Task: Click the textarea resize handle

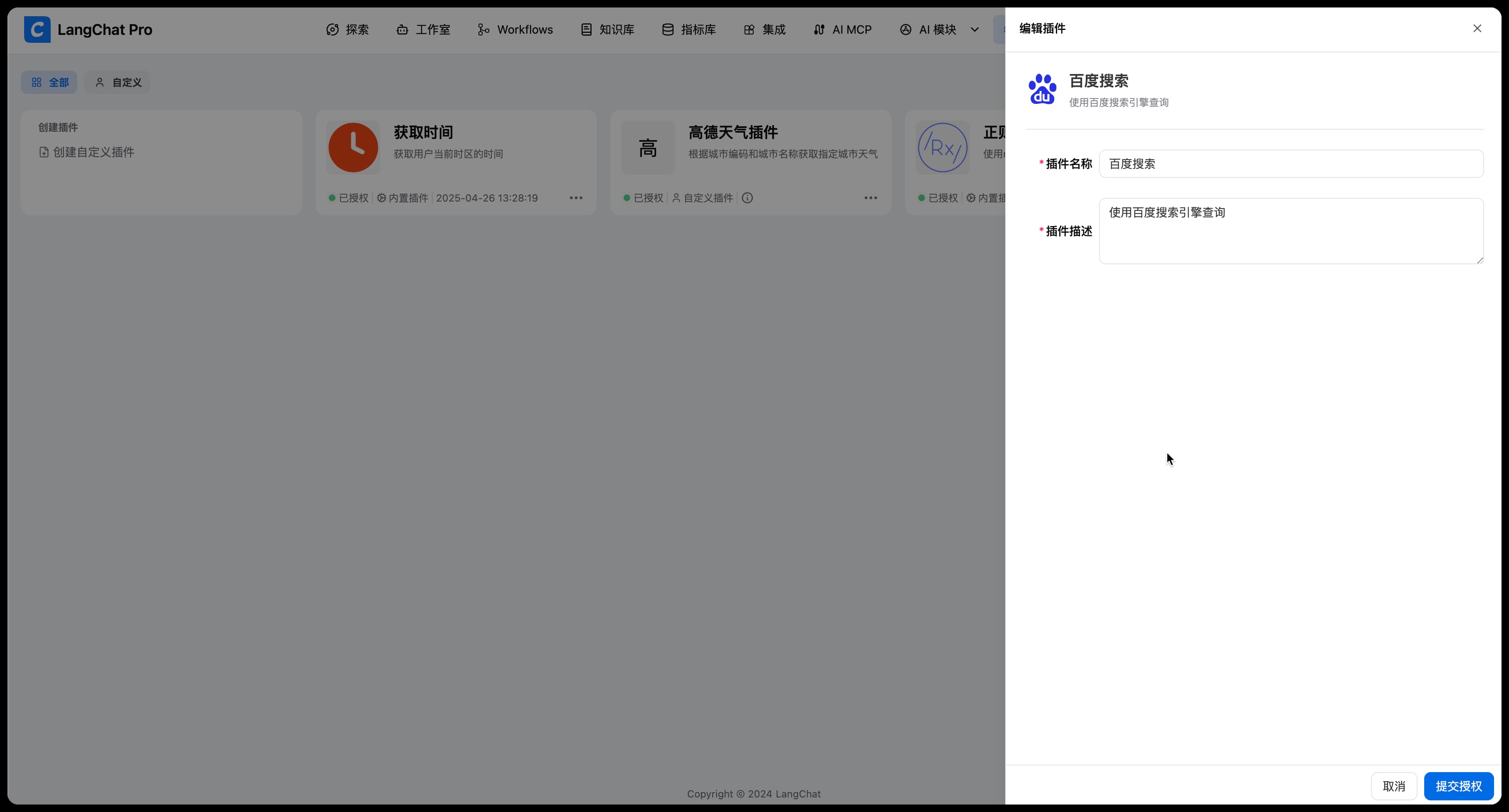Action: click(1480, 260)
